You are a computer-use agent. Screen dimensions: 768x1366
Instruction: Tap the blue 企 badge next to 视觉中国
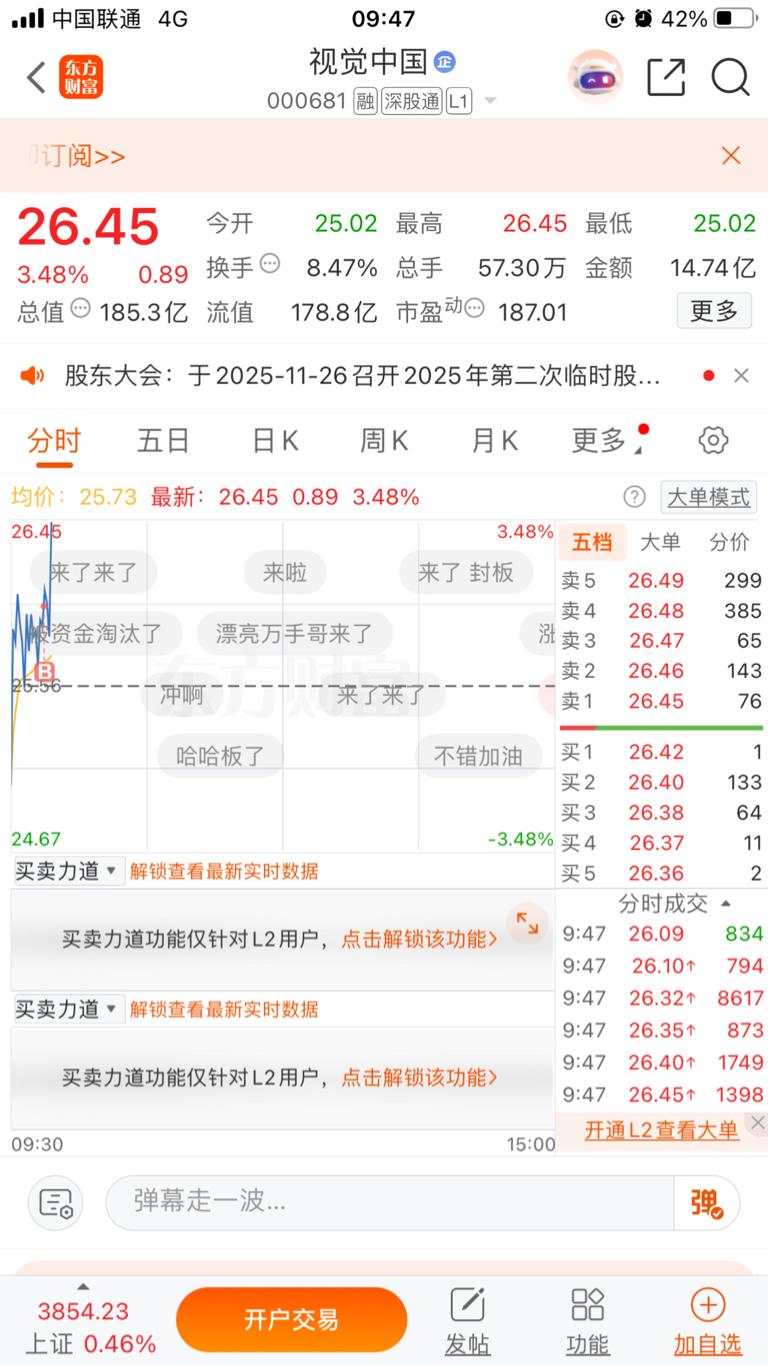coord(444,62)
